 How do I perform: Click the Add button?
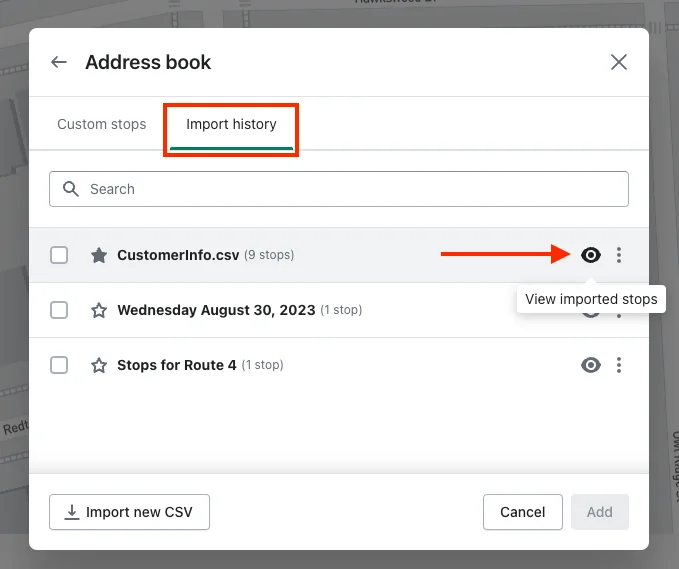600,512
